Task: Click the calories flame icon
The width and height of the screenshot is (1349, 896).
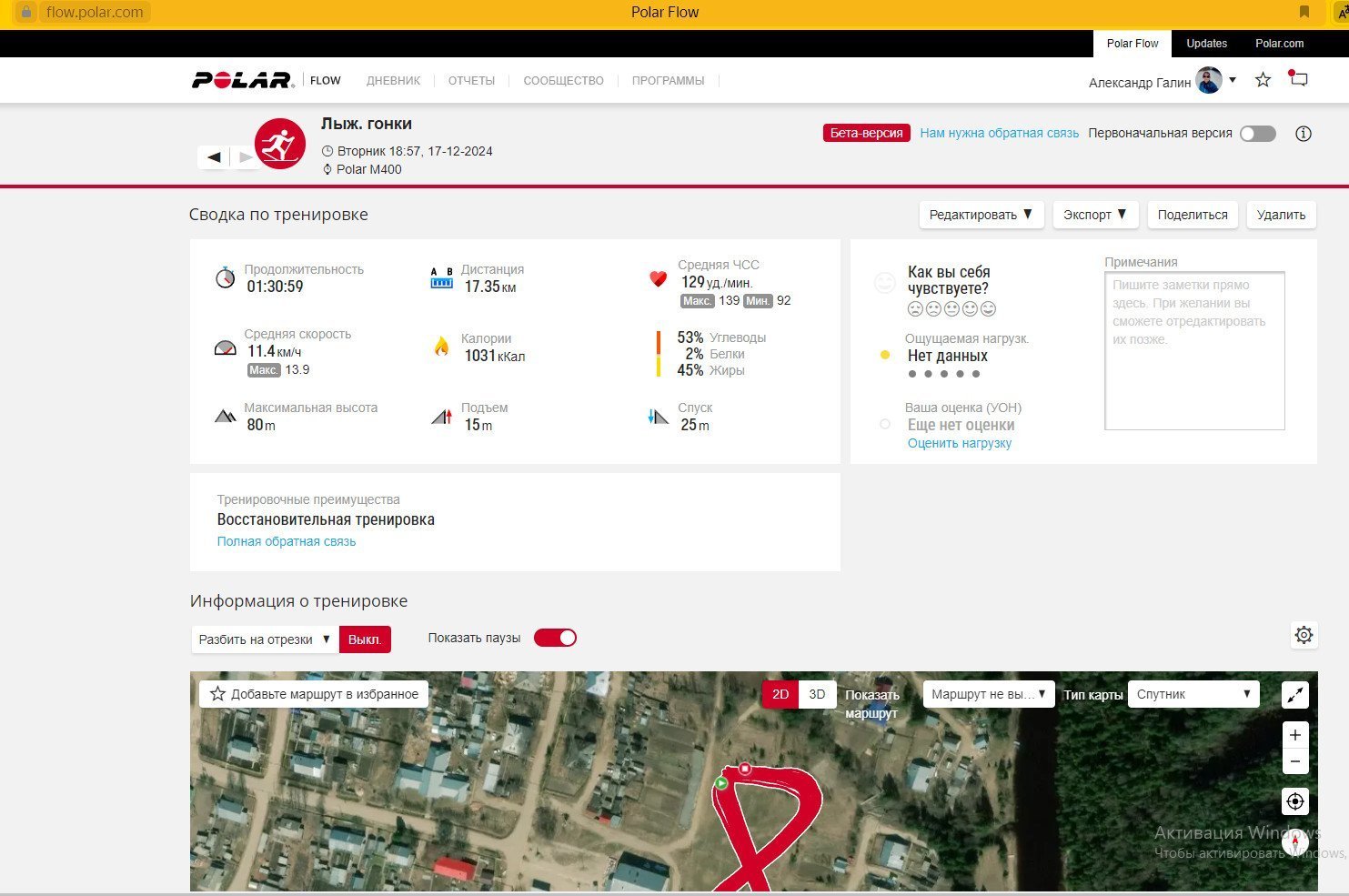Action: coord(441,347)
